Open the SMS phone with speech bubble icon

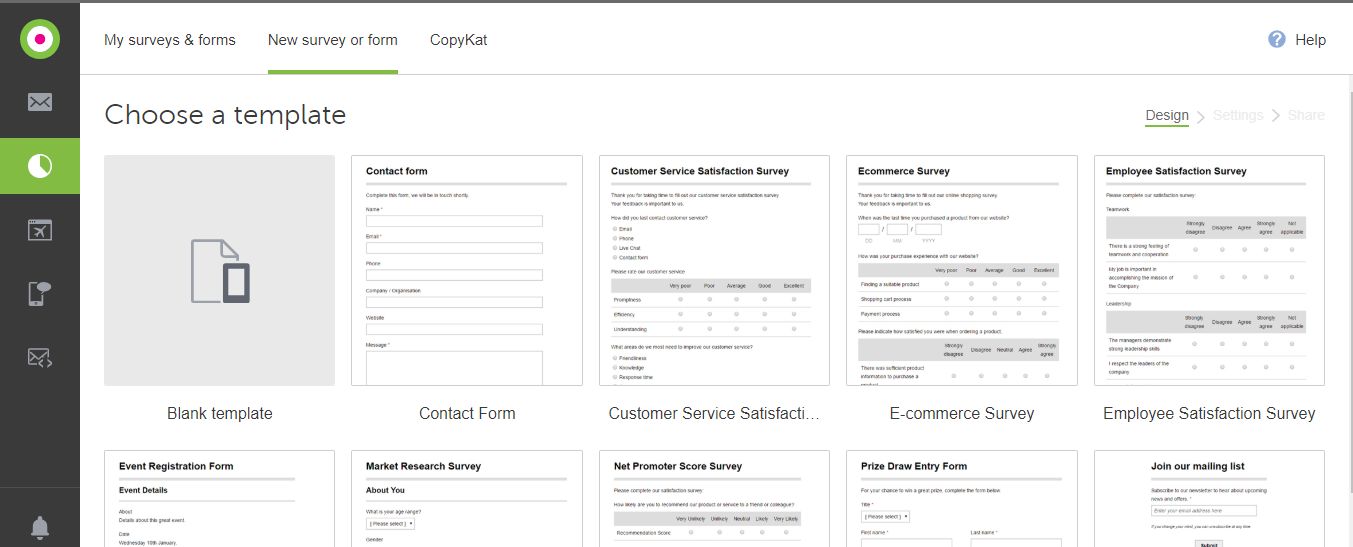tap(40, 294)
